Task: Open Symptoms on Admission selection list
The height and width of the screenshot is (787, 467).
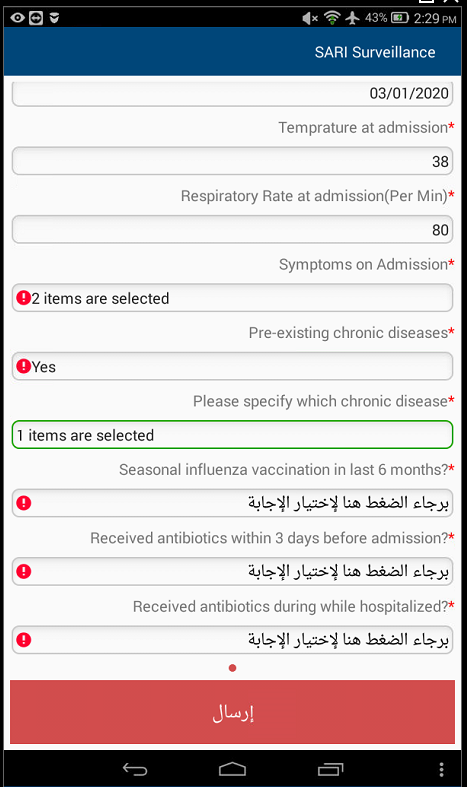Action: click(x=232, y=298)
